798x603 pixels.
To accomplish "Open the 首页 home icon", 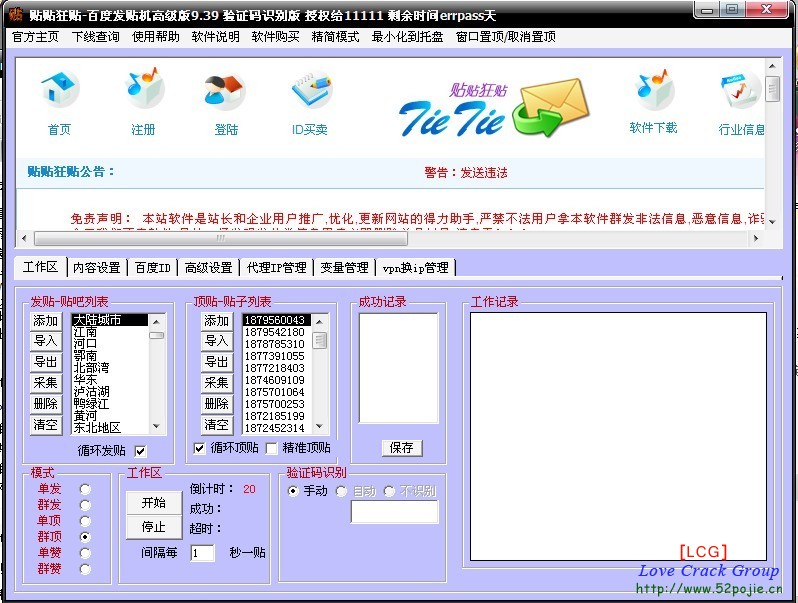I will 60,90.
